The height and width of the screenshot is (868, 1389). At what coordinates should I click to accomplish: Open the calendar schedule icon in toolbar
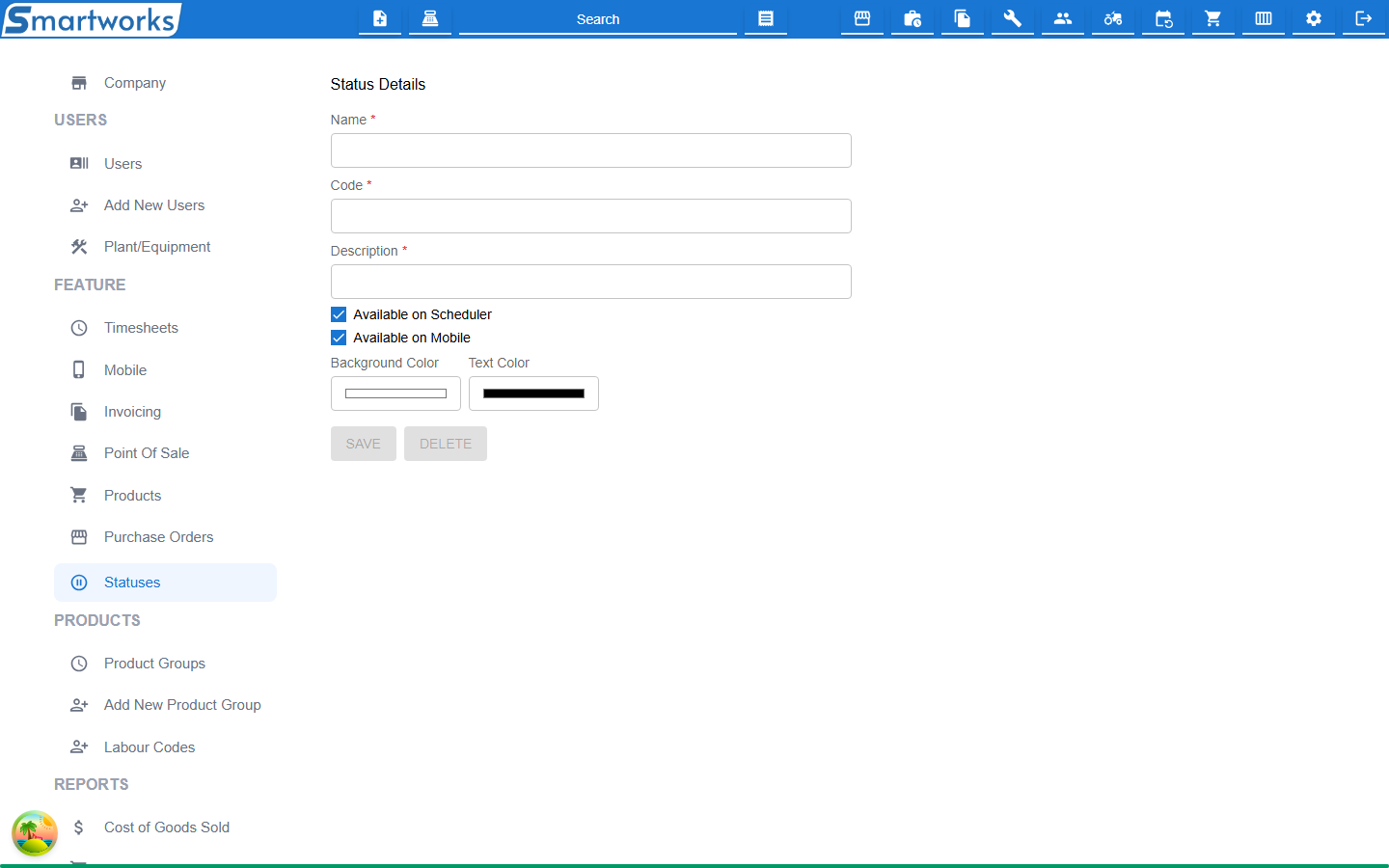(1163, 18)
